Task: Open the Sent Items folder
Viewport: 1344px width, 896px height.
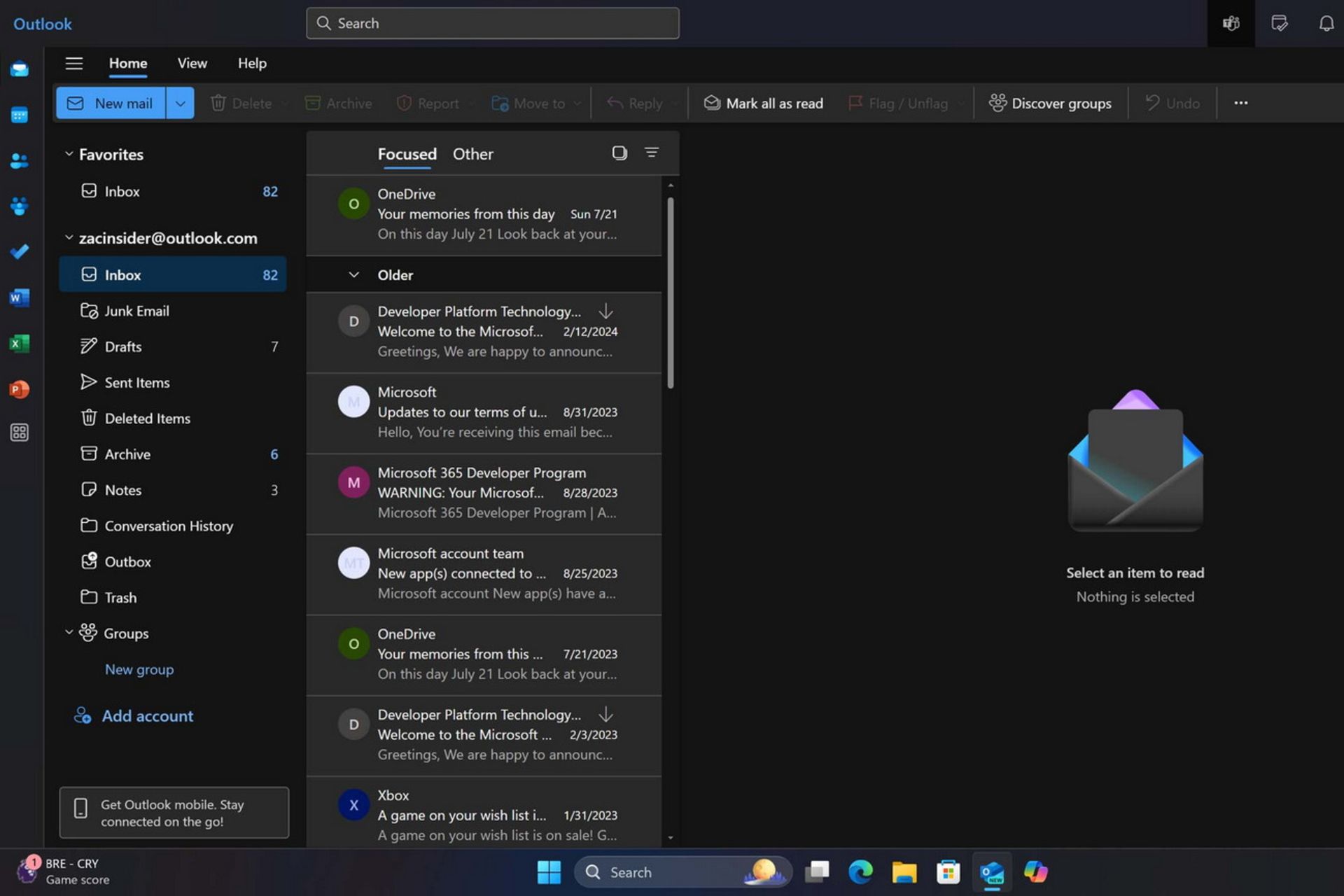Action: [173, 382]
